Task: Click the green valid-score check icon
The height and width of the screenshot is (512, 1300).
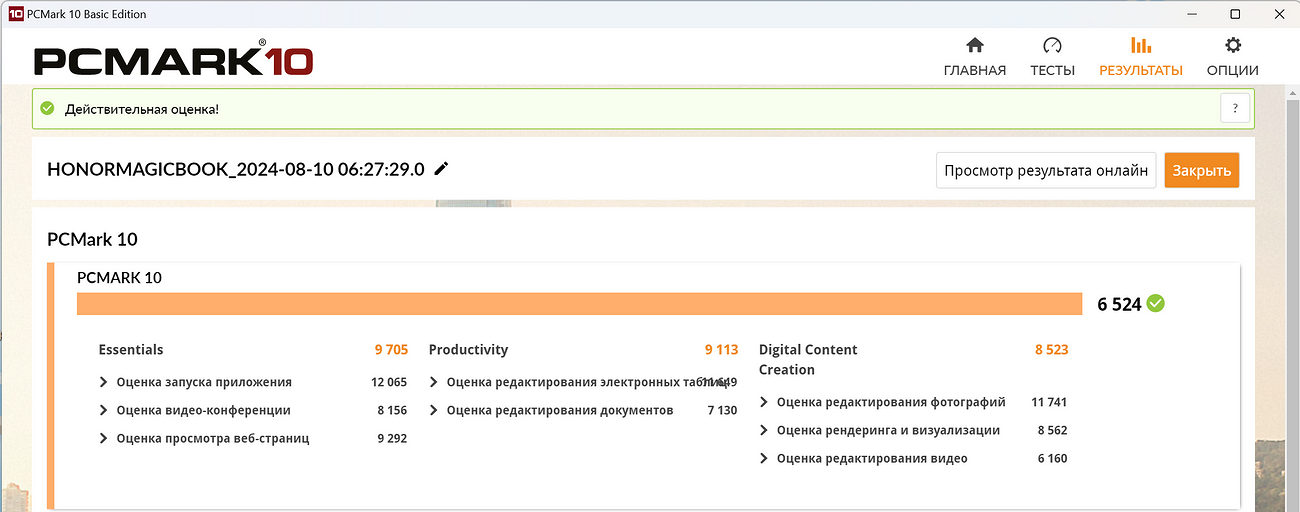Action: click(47, 108)
